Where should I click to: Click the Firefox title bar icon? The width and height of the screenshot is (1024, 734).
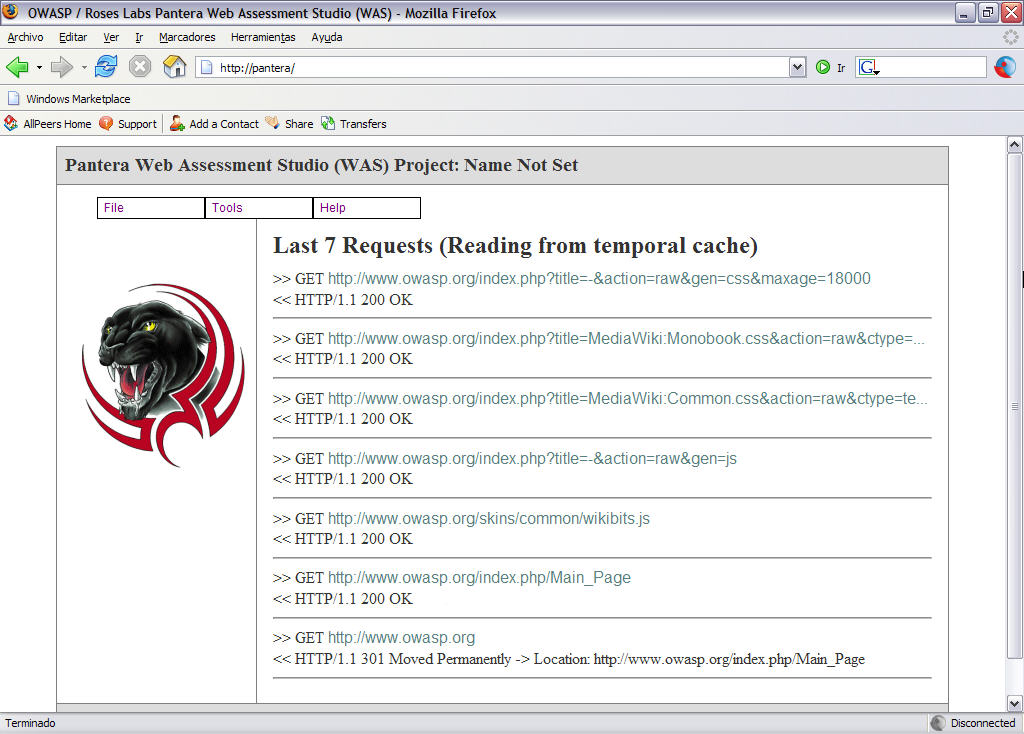(11, 12)
